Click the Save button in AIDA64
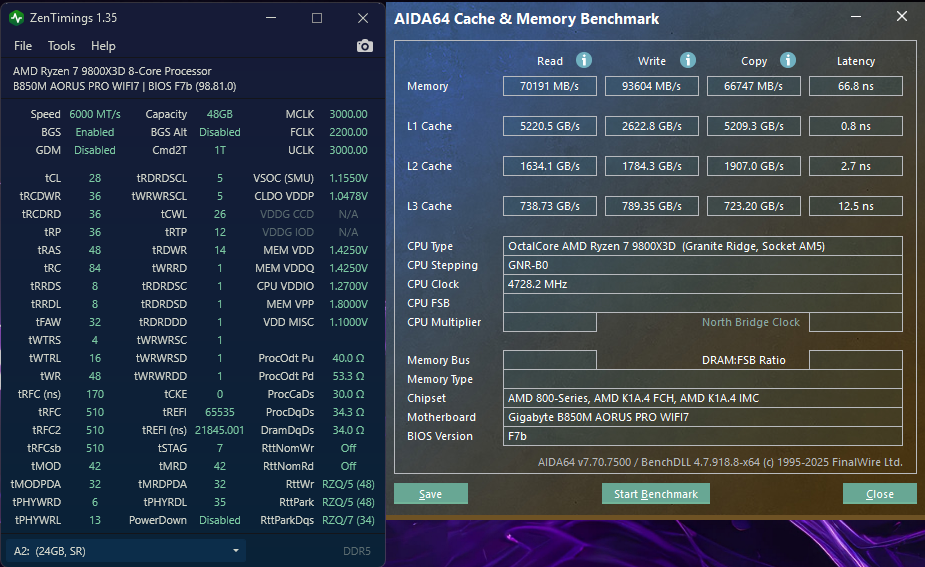Screen dimensions: 925x567 (x=431, y=494)
